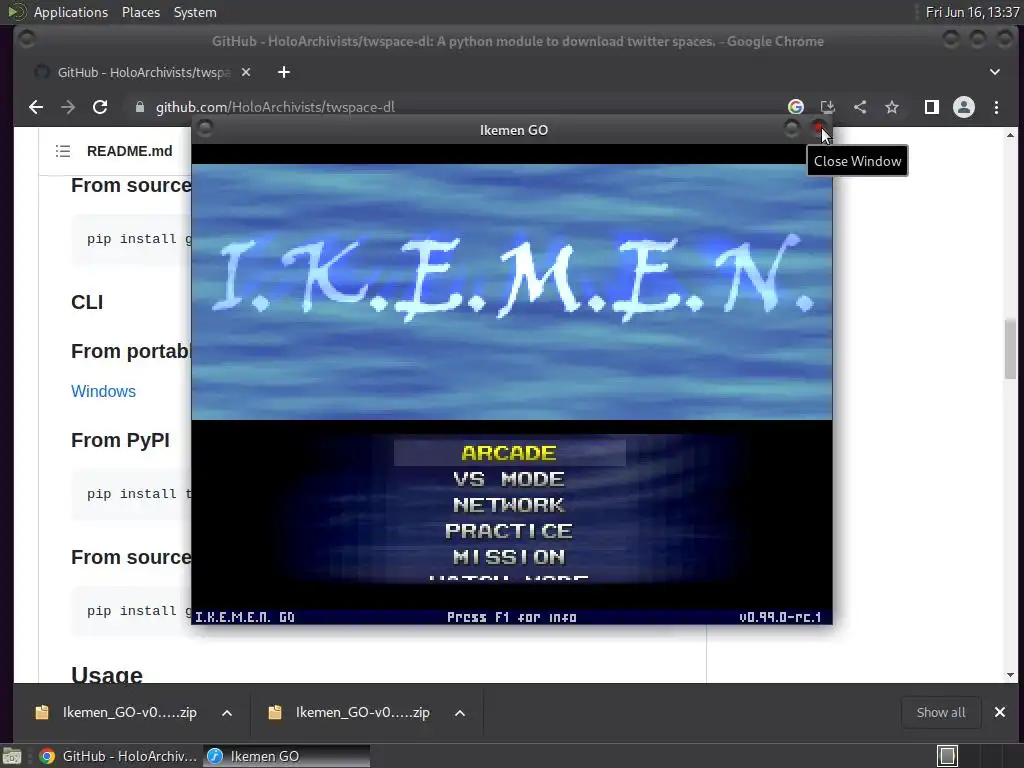
Task: Close the Ikemen GO window
Action: click(x=818, y=128)
